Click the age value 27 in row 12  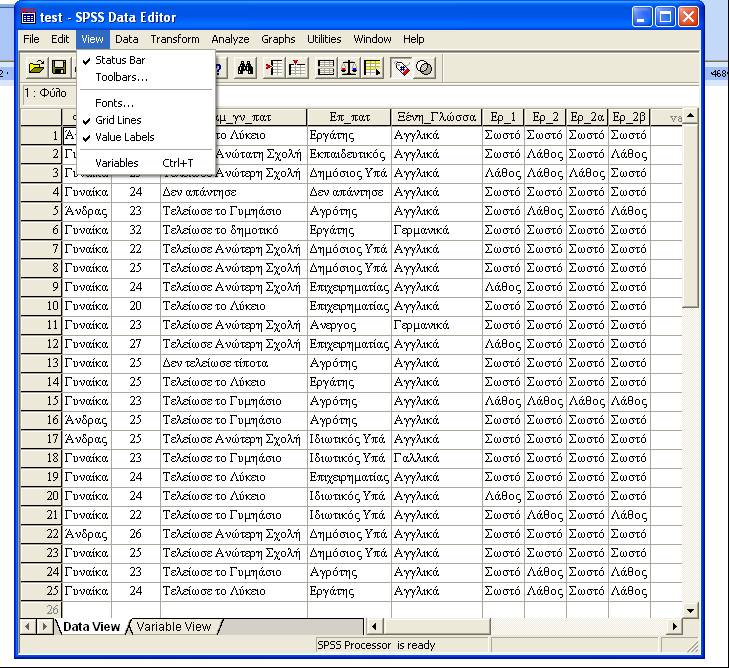pyautogui.click(x=136, y=344)
